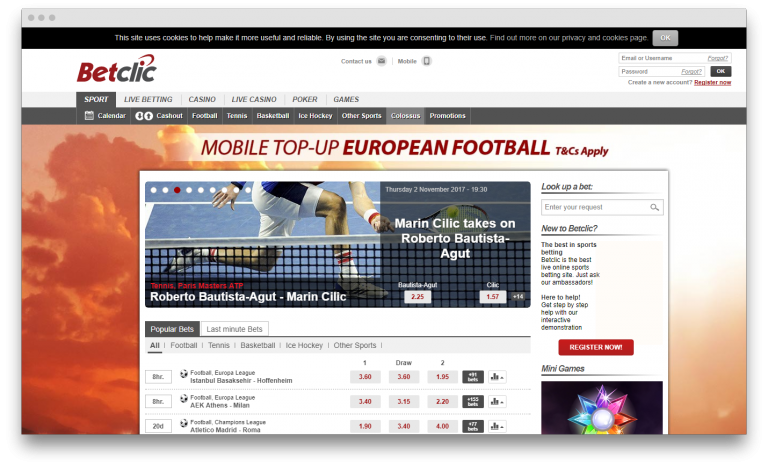This screenshot has width=768, height=472.
Task: Focus the Password field
Action: coord(662,71)
